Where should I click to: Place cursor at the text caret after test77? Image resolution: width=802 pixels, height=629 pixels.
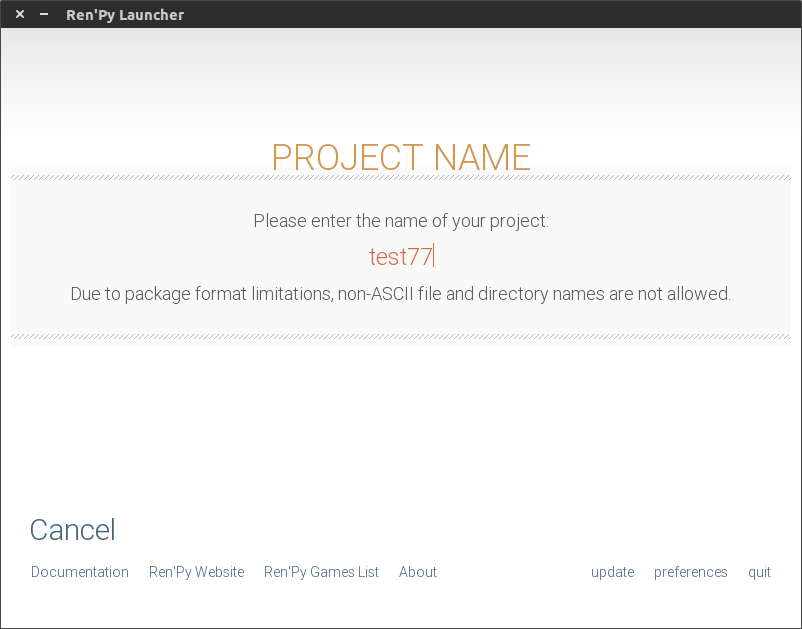[x=434, y=257]
